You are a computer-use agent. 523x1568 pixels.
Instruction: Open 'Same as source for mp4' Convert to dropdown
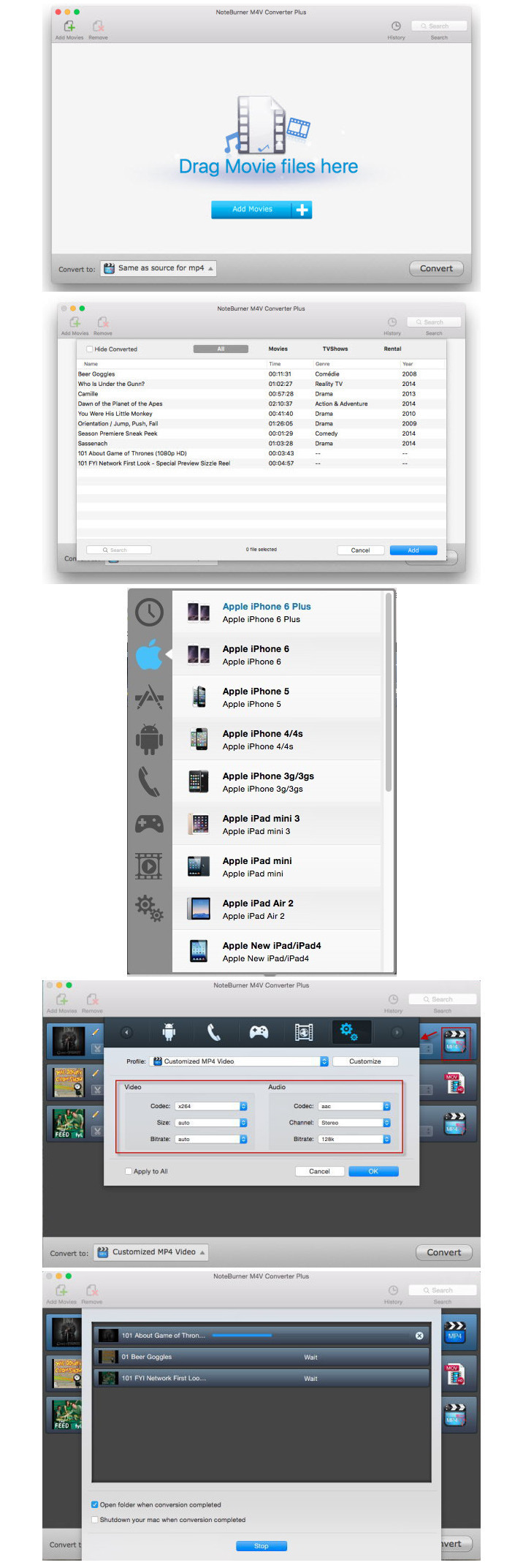tap(159, 268)
